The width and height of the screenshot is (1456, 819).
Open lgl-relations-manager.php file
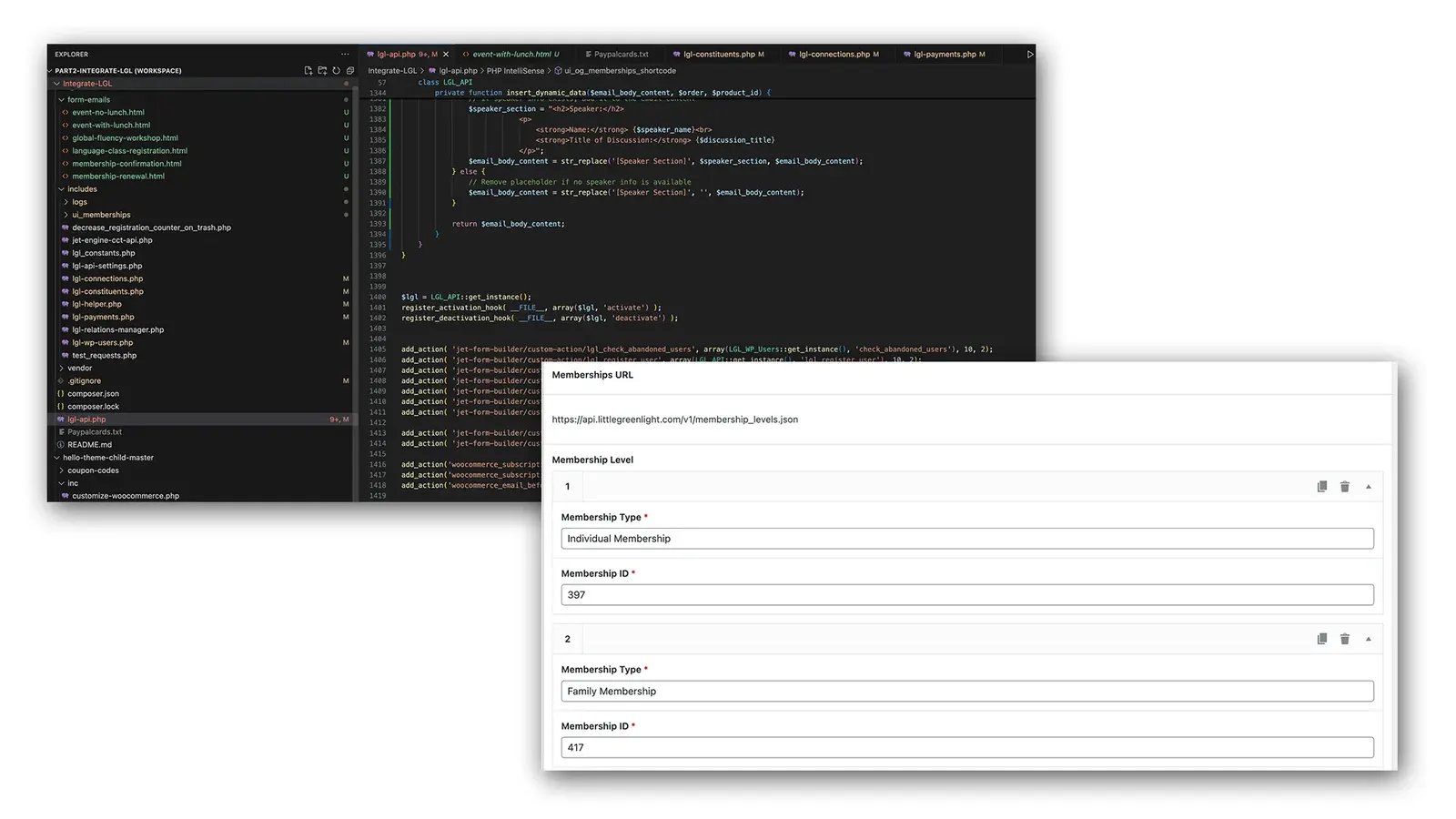pos(117,329)
